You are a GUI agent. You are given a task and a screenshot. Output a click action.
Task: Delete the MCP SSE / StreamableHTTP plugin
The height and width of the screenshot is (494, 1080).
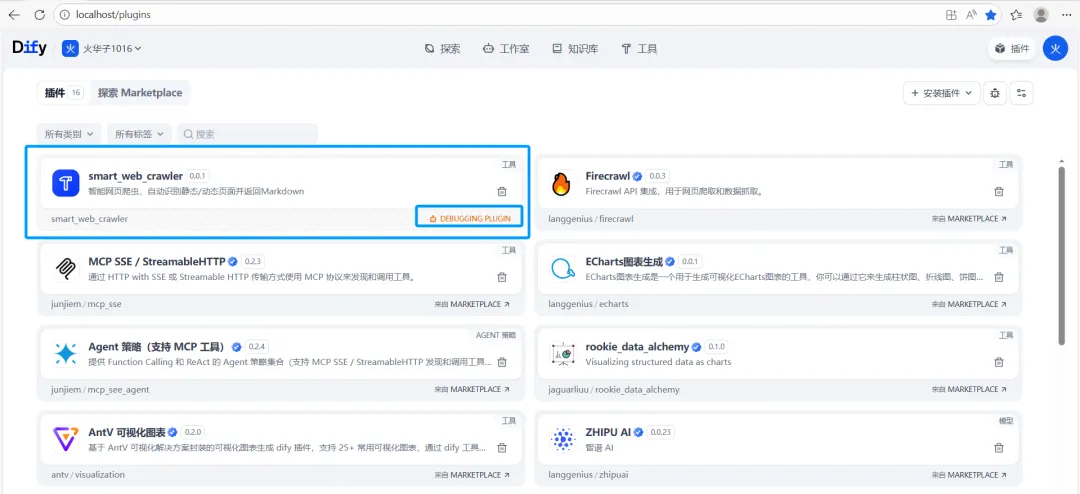click(x=502, y=277)
